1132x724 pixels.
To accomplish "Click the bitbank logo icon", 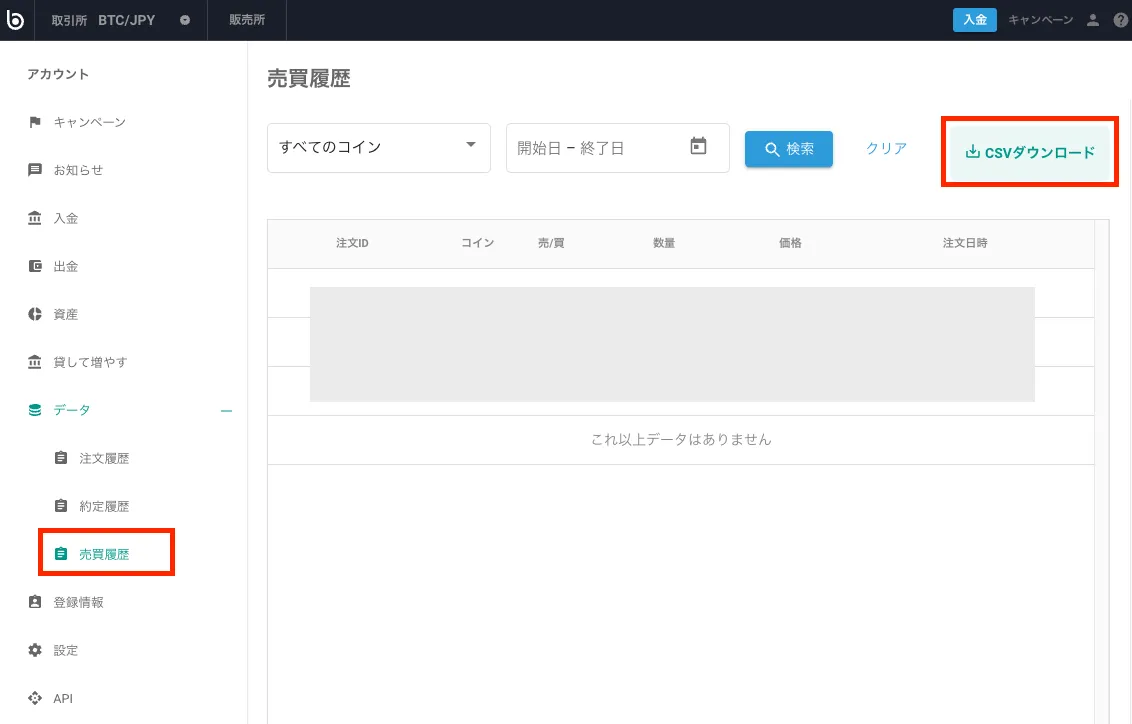I will 15,20.
